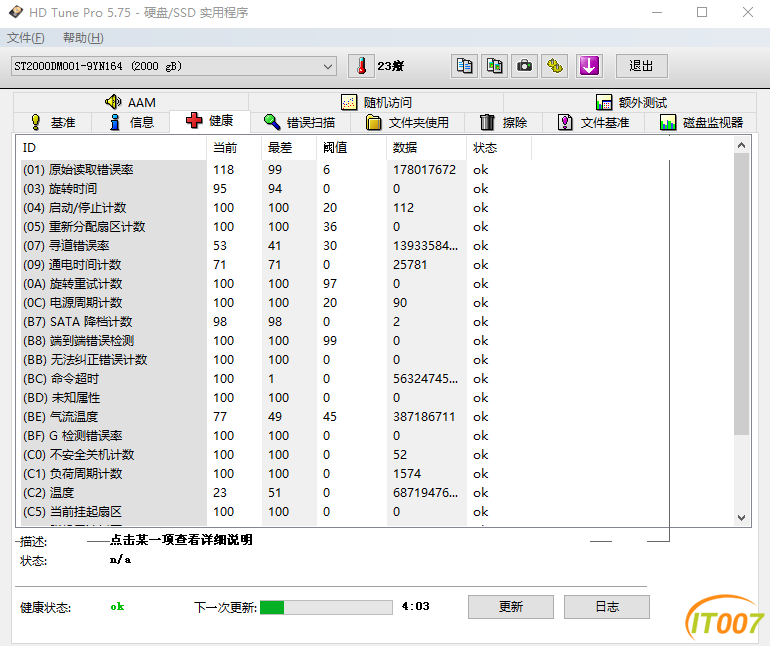Click the scroll down arrow of attribute list

741,517
